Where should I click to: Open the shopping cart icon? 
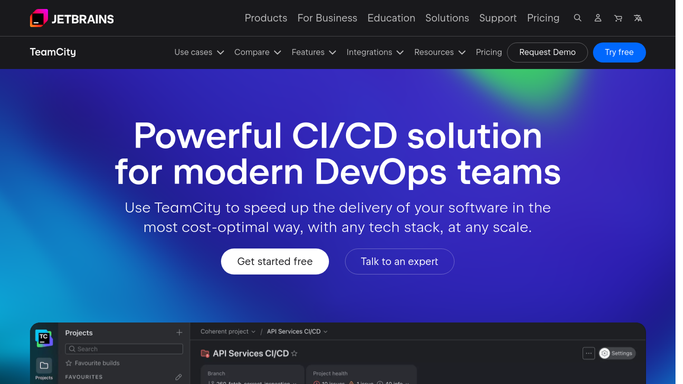pos(618,18)
